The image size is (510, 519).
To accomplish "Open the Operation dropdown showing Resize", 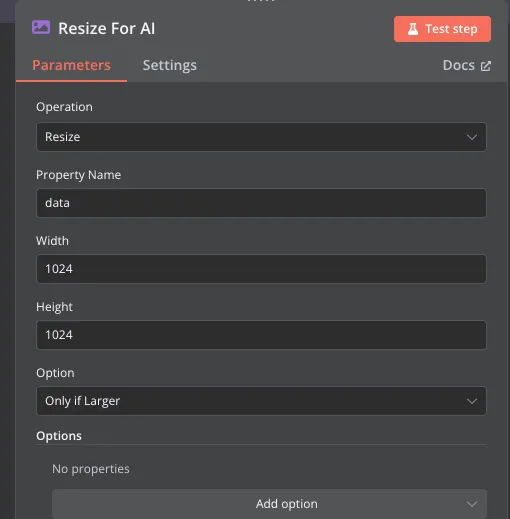I will pos(261,137).
